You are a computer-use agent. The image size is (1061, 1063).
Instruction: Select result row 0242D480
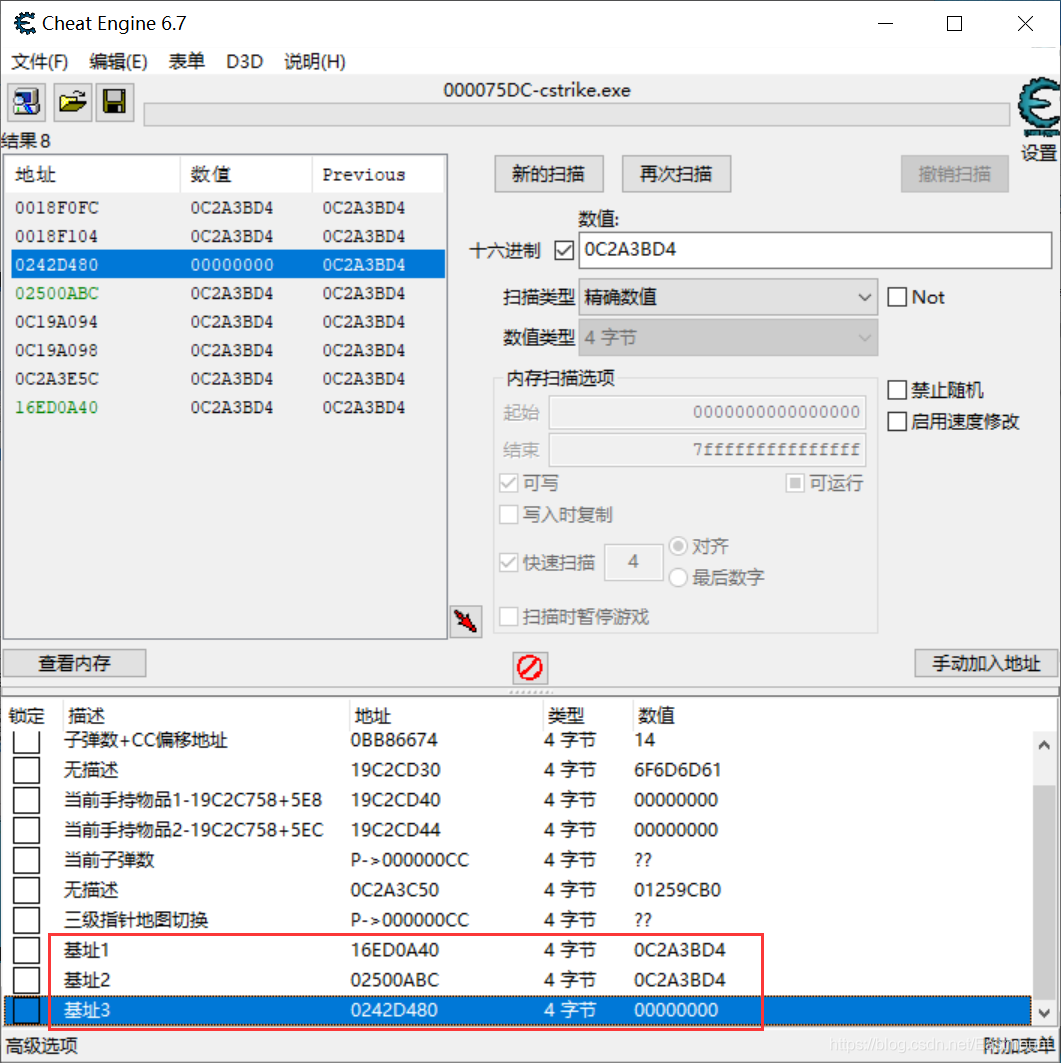[x=228, y=265]
